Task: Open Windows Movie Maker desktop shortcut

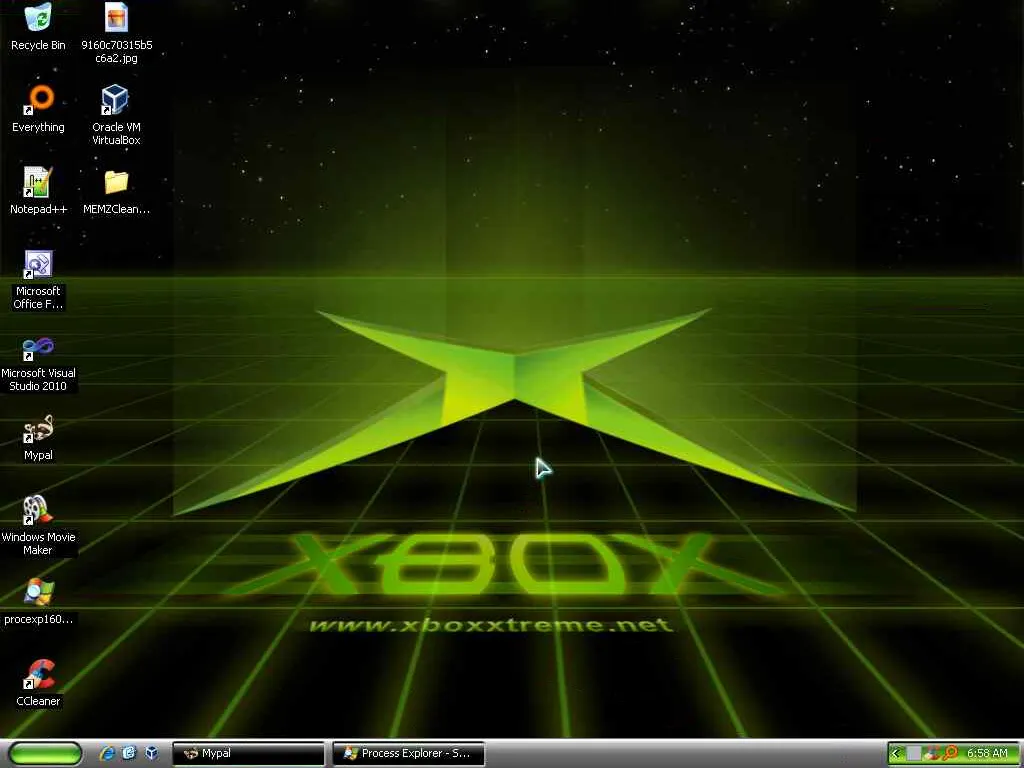Action: point(38,526)
